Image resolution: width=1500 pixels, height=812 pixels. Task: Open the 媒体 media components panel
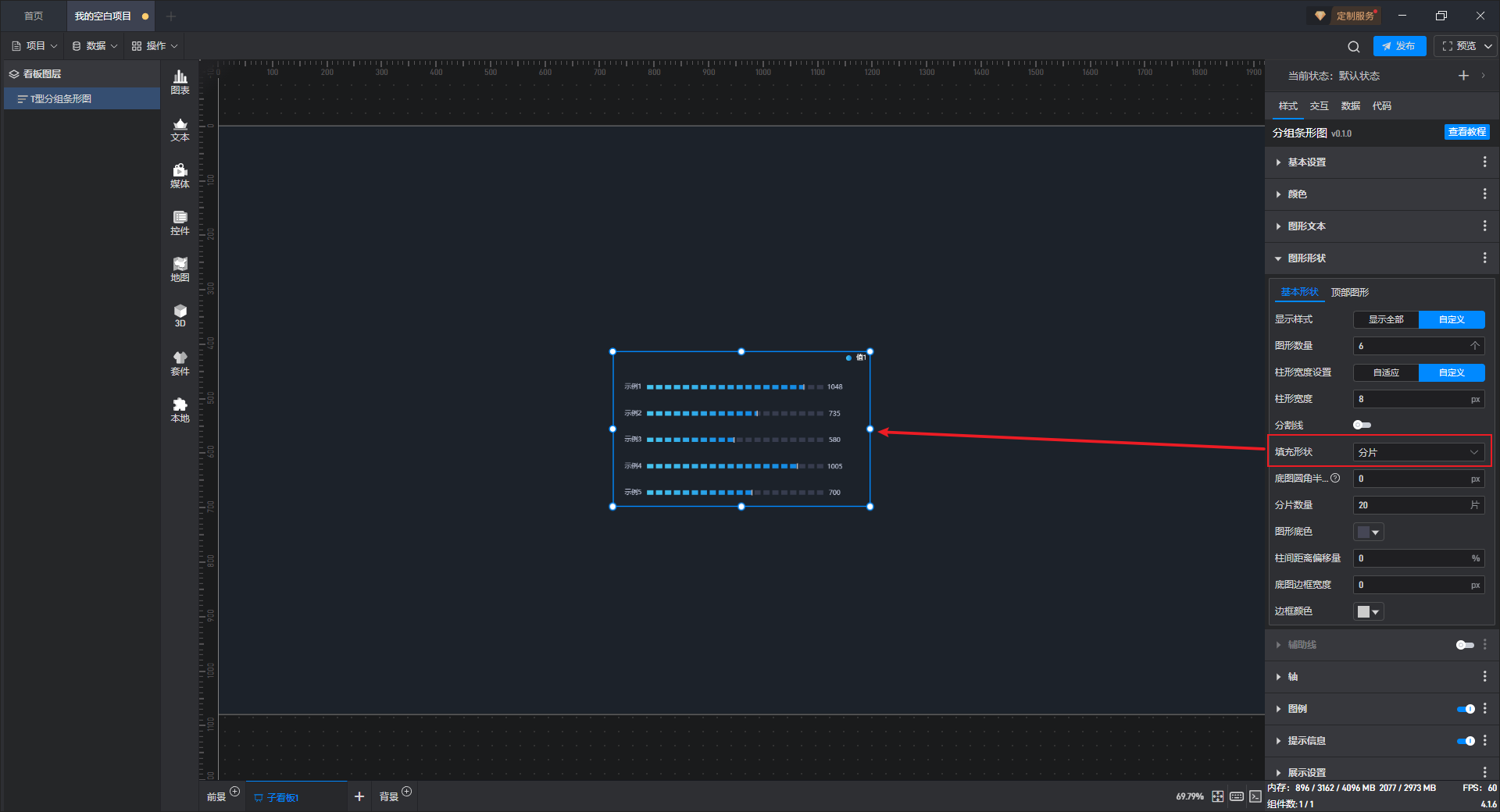(x=180, y=176)
